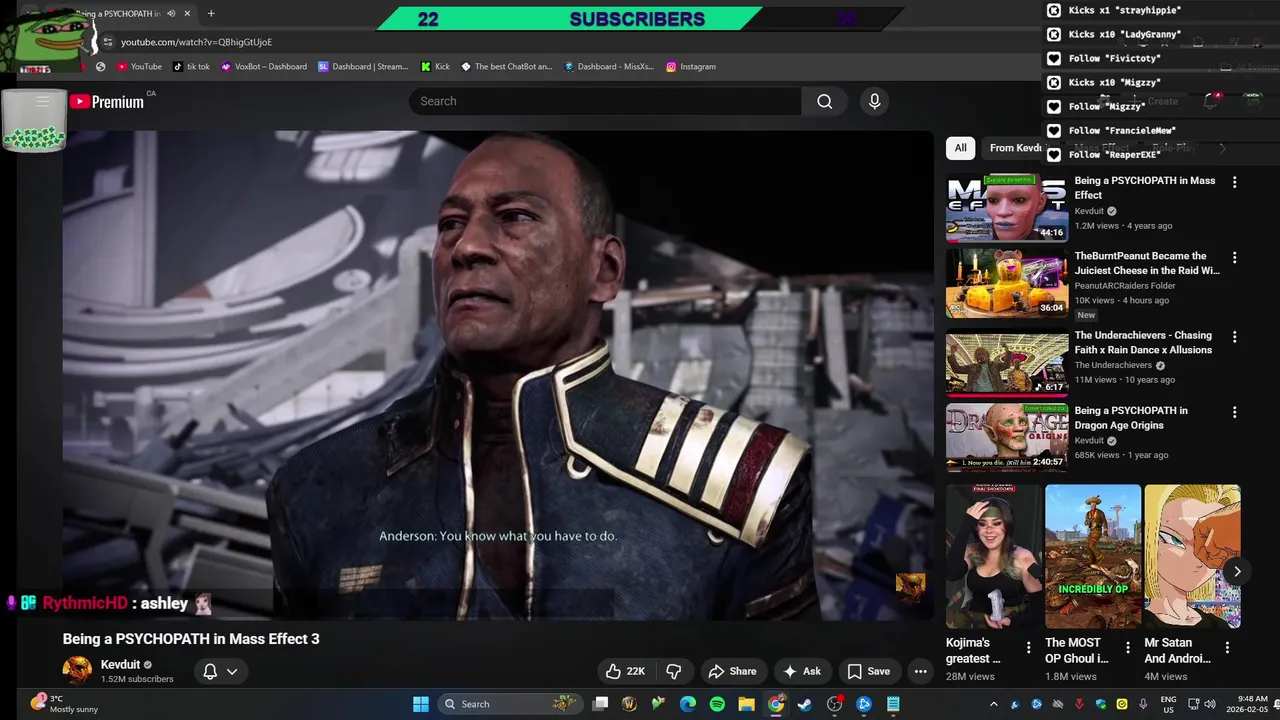Viewport: 1280px width, 720px height.
Task: Open the globe icon bookmark
Action: (100, 67)
